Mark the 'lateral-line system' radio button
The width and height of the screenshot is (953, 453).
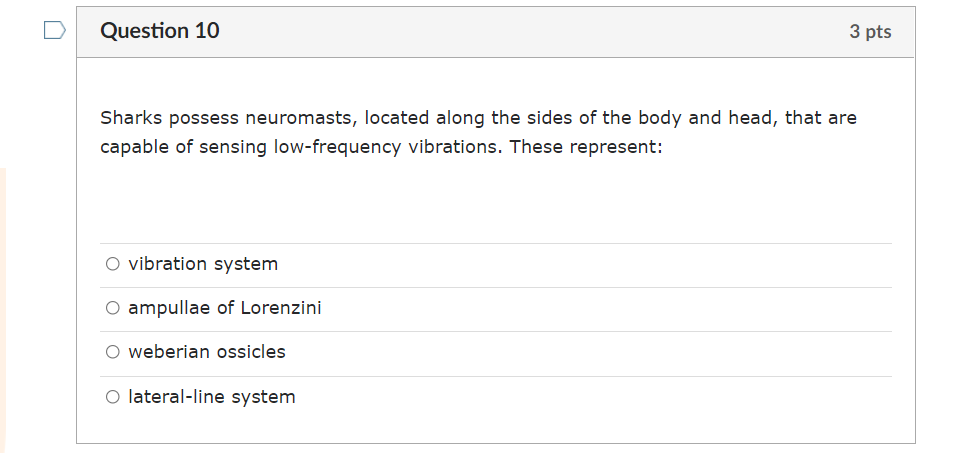(x=113, y=397)
